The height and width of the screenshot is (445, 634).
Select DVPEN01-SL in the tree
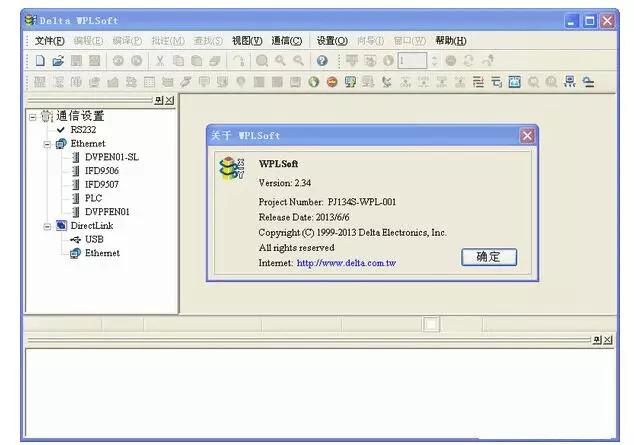coord(112,157)
